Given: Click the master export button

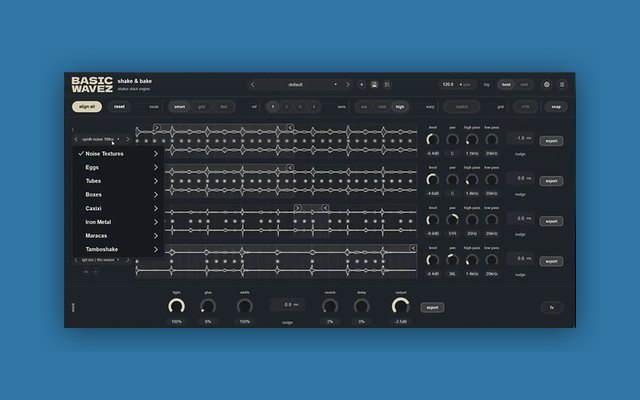Looking at the screenshot, I should tap(432, 307).
